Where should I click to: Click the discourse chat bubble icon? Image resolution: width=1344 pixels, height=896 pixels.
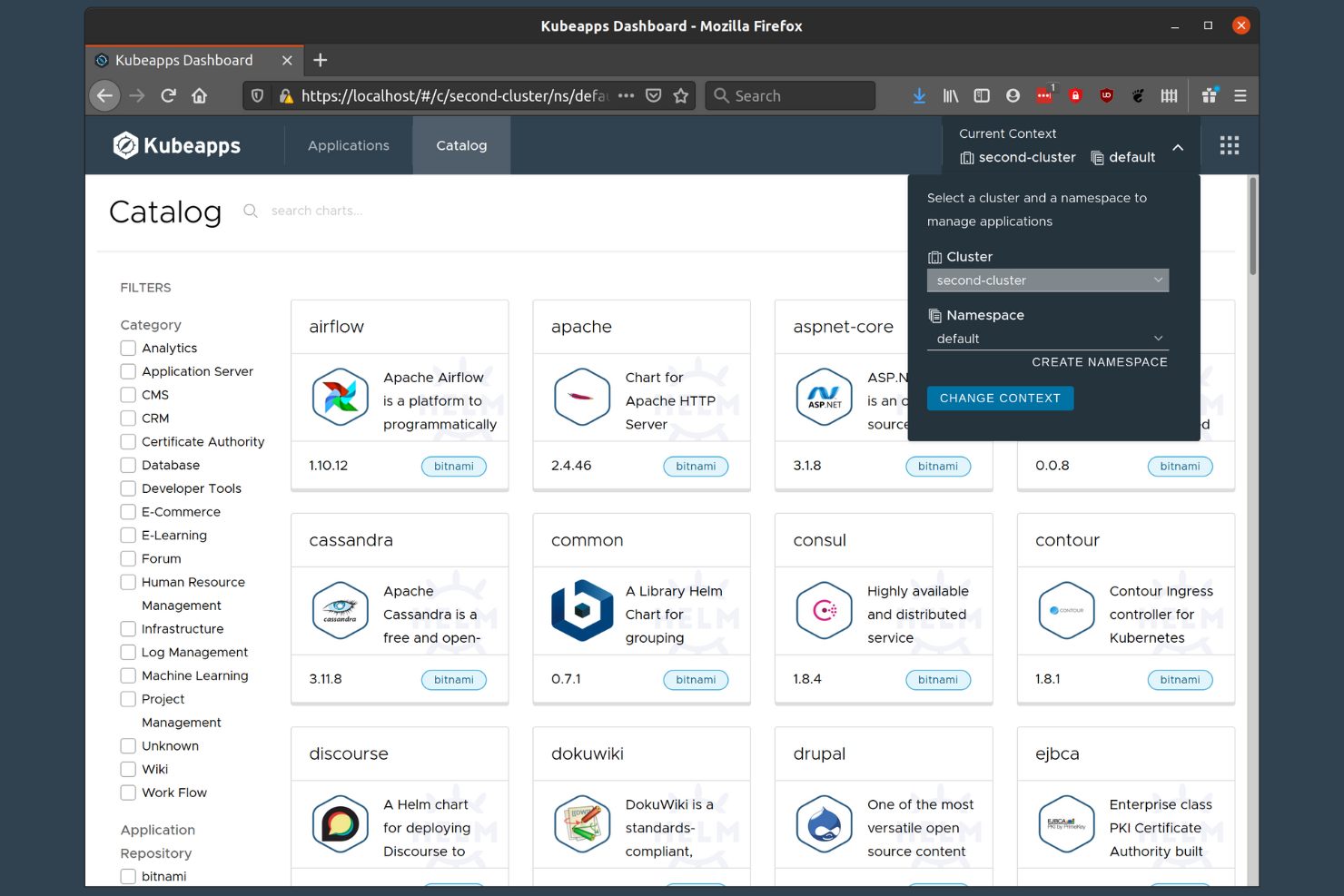pos(341,824)
